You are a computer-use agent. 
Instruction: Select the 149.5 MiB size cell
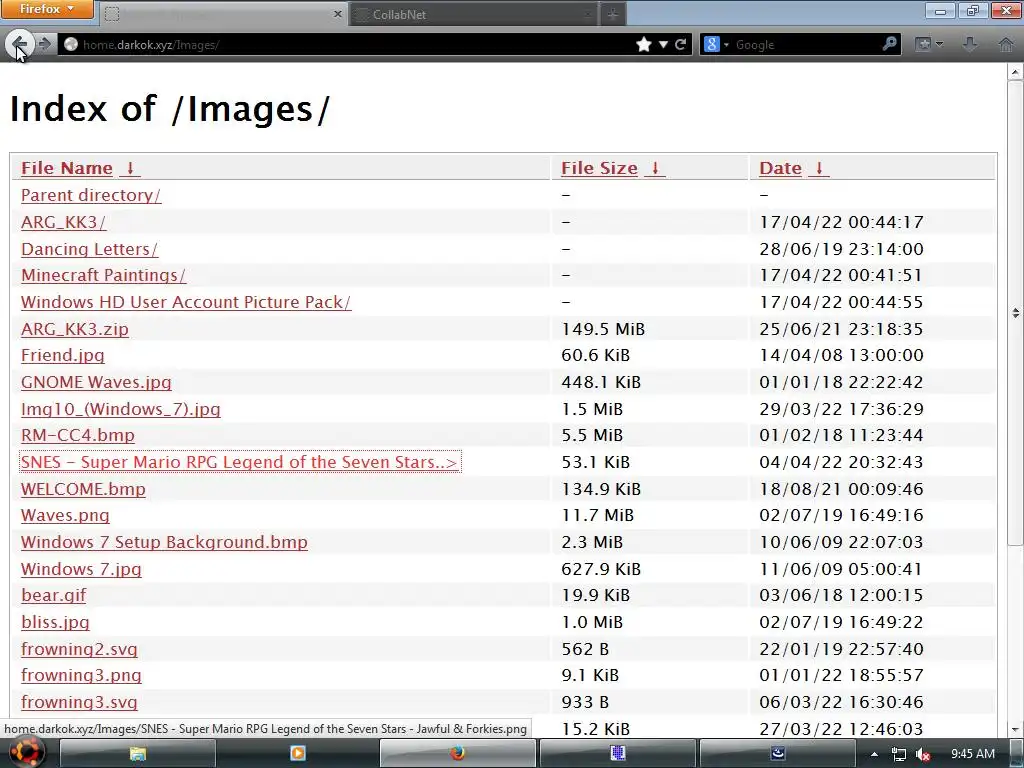pyautogui.click(x=603, y=328)
